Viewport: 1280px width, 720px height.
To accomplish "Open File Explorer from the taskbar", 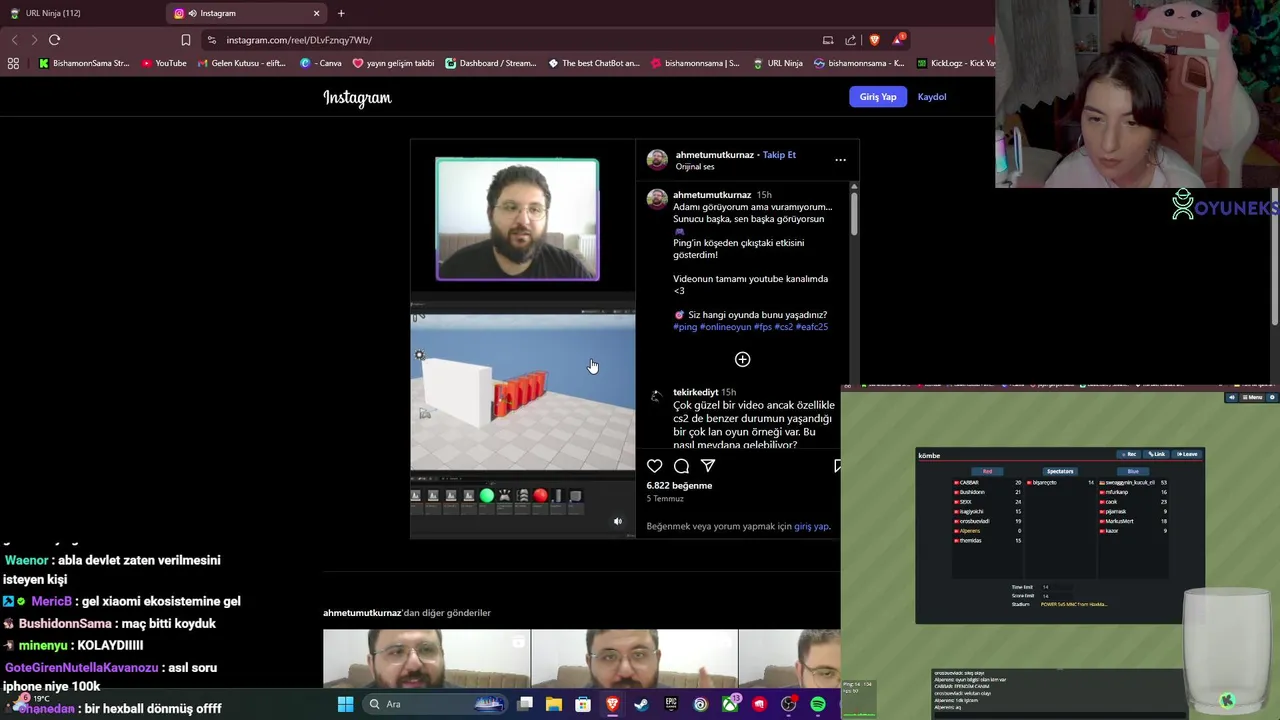I will 554,704.
